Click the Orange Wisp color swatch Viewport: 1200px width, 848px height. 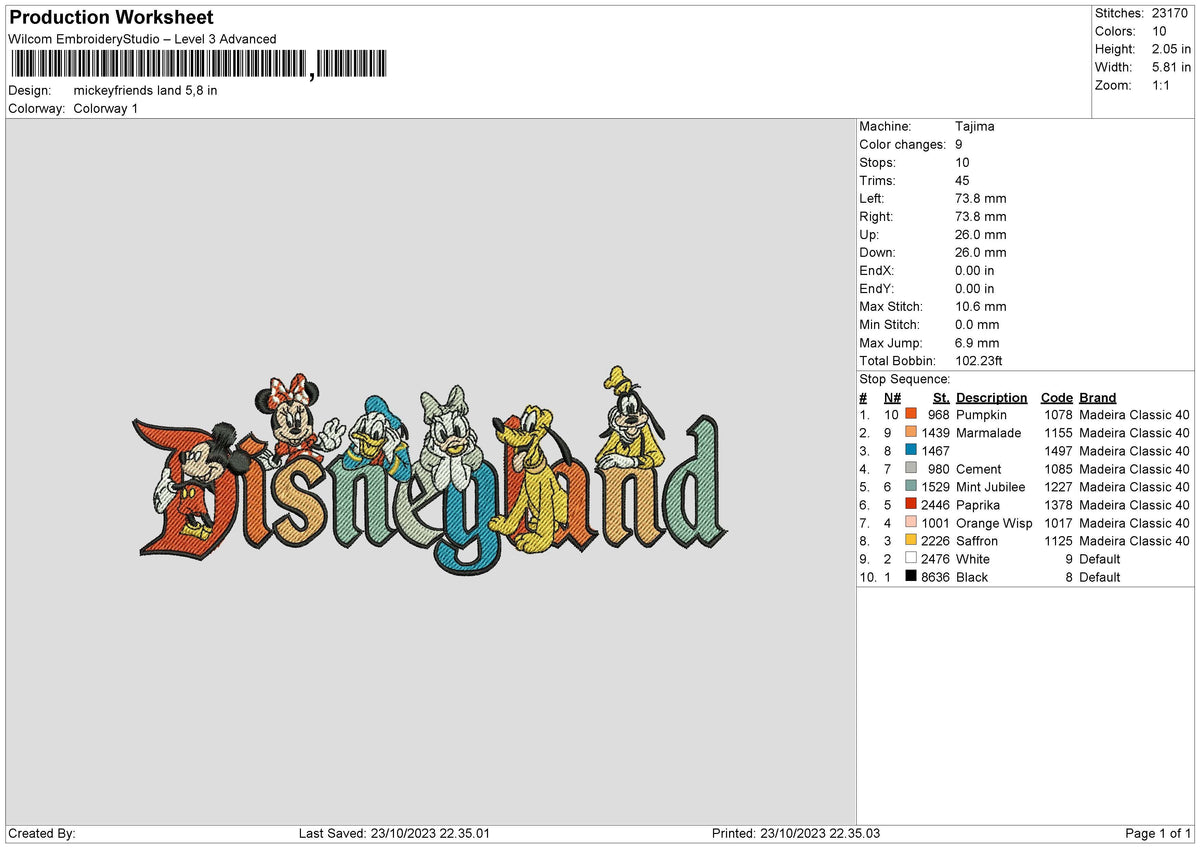pyautogui.click(x=911, y=522)
